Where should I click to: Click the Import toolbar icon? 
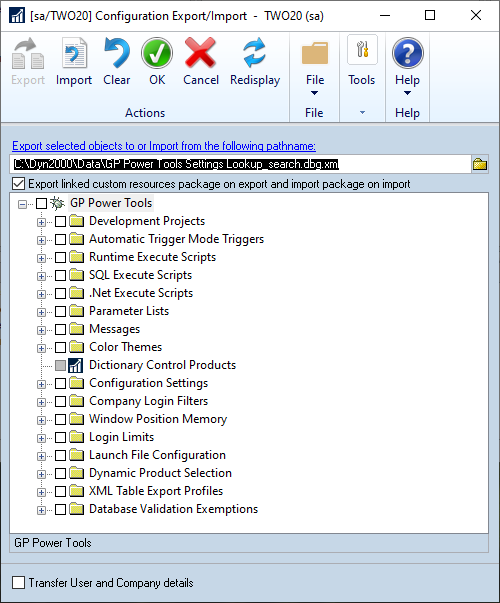pyautogui.click(x=74, y=54)
